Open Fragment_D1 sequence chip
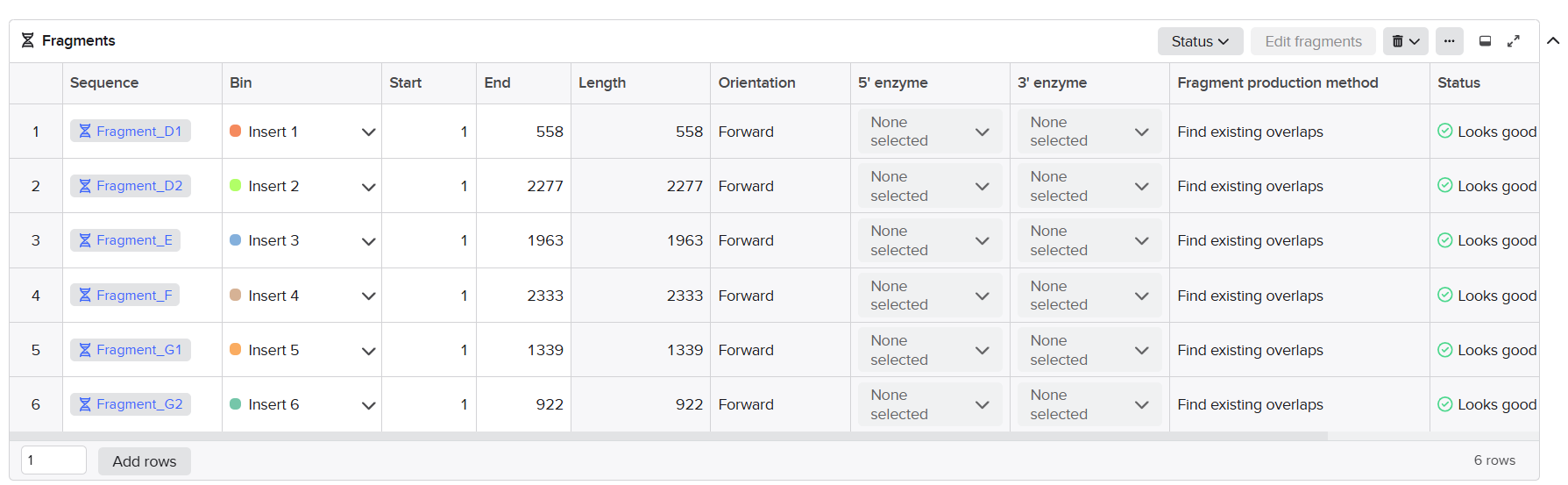This screenshot has width=1568, height=485. 131,132
